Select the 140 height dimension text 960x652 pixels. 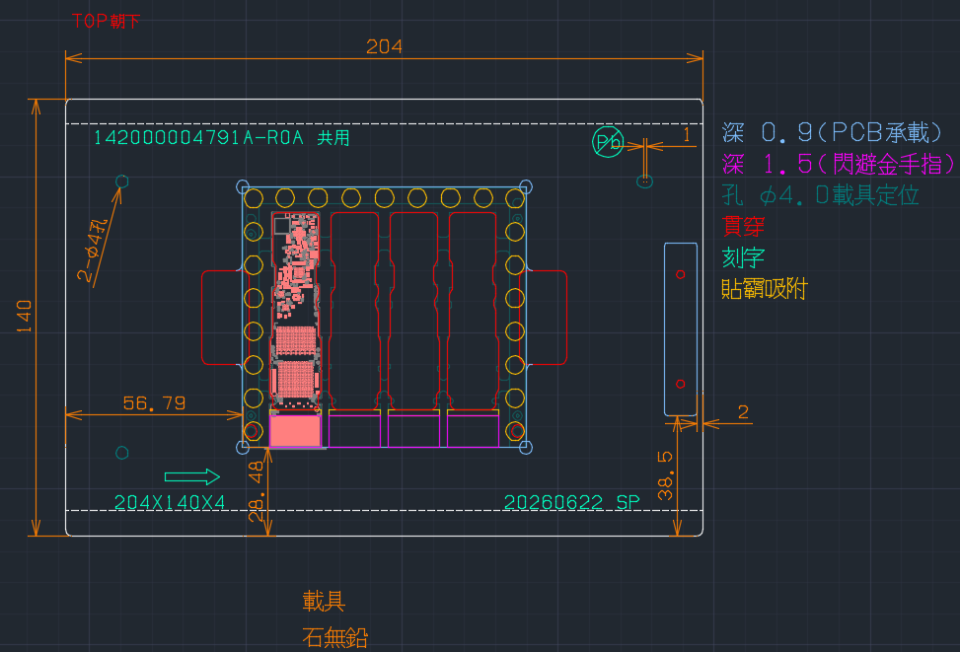click(x=24, y=317)
